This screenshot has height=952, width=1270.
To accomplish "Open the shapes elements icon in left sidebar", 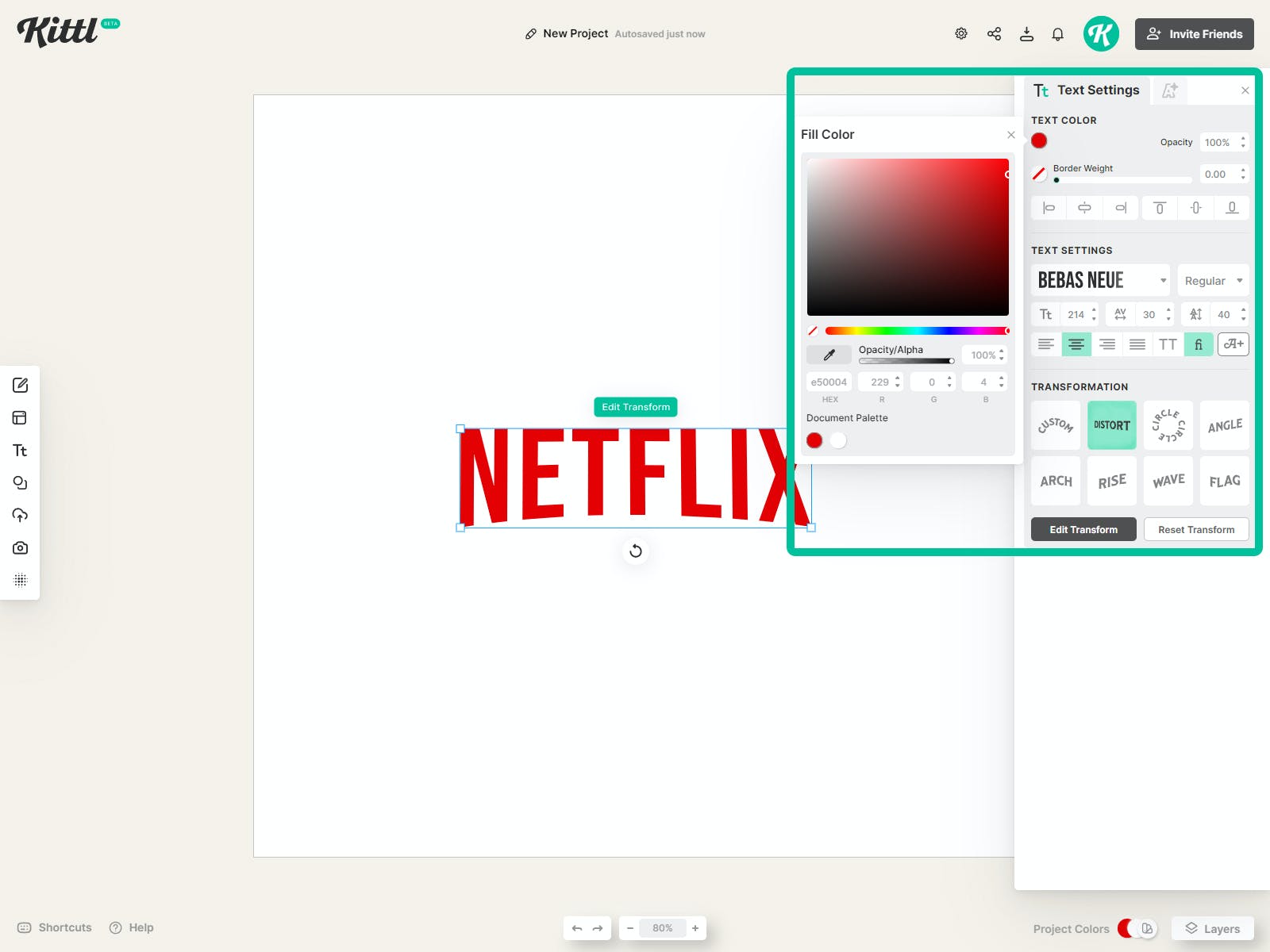I will coord(21,483).
